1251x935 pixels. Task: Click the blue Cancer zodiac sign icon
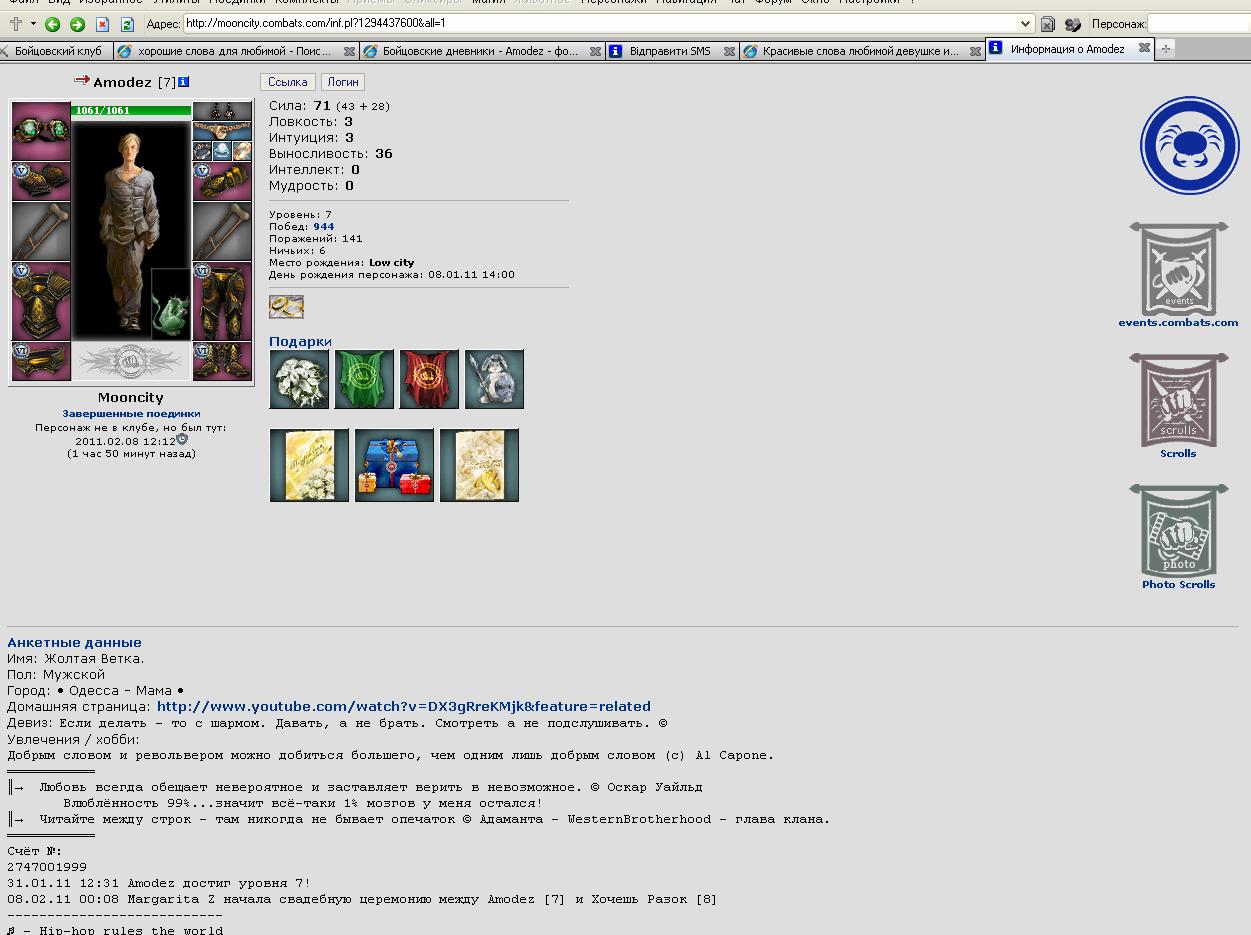[1189, 146]
